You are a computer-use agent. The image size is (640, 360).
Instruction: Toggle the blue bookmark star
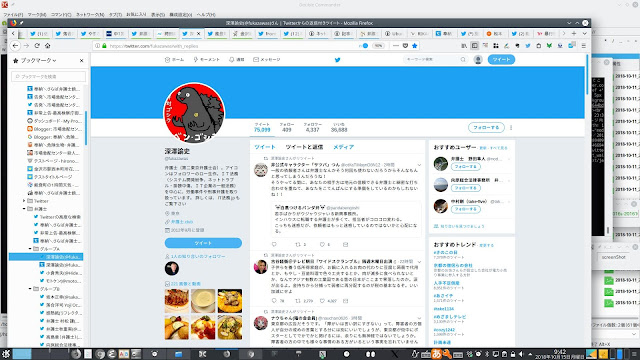pyautogui.click(x=415, y=46)
